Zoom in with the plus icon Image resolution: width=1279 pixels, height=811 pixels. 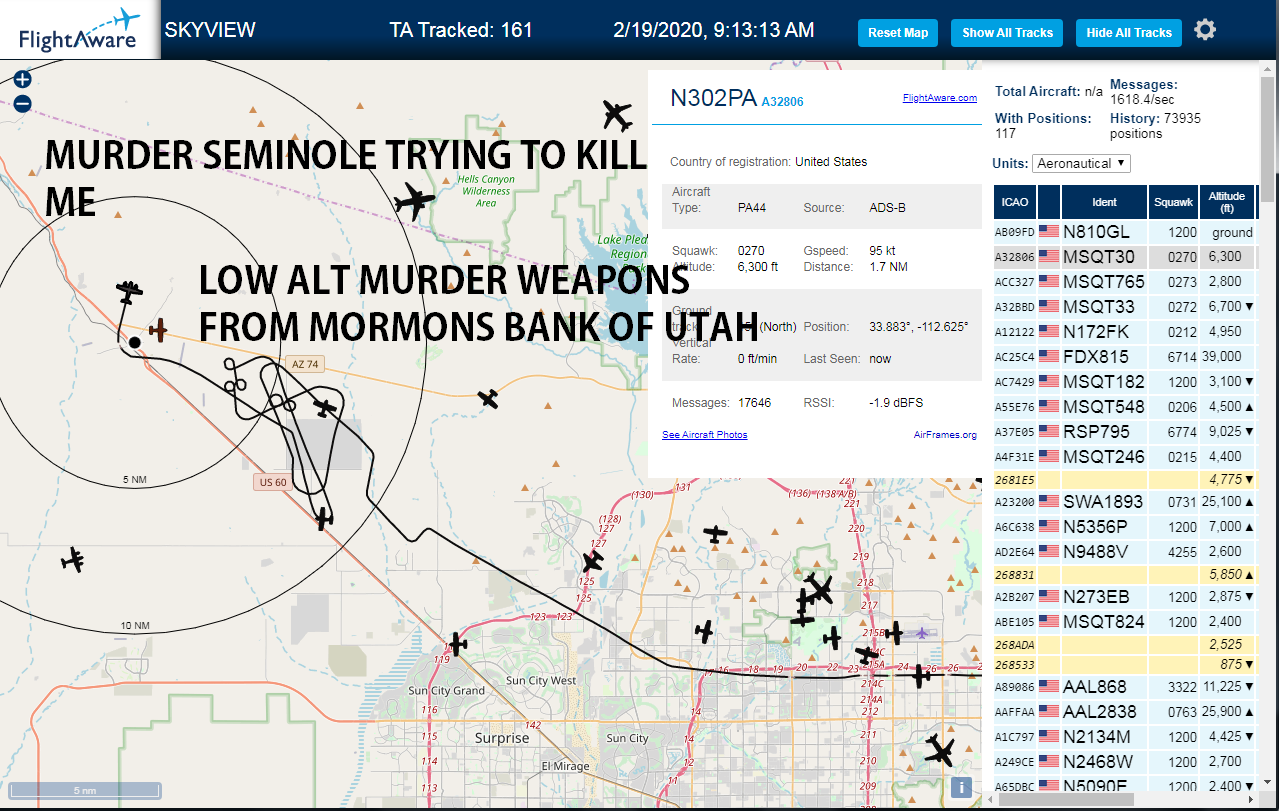point(23,80)
